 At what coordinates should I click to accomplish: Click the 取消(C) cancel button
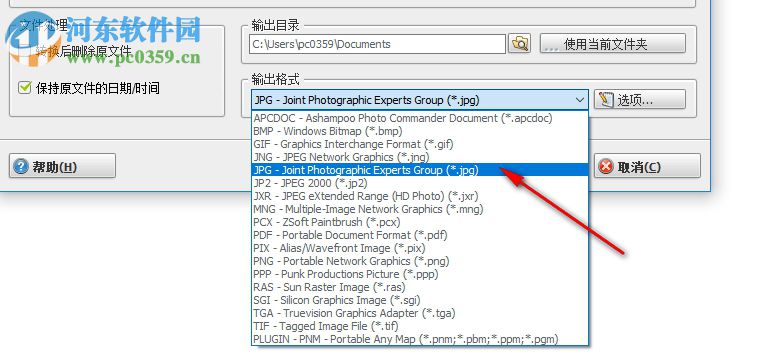[647, 166]
